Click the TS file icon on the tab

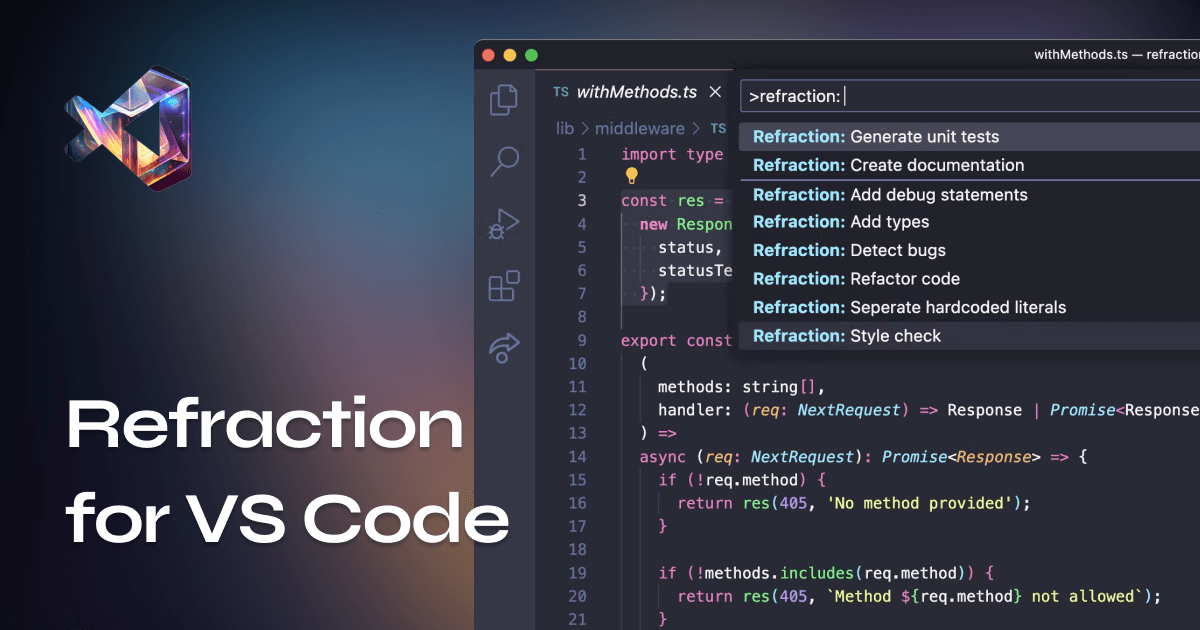(560, 92)
